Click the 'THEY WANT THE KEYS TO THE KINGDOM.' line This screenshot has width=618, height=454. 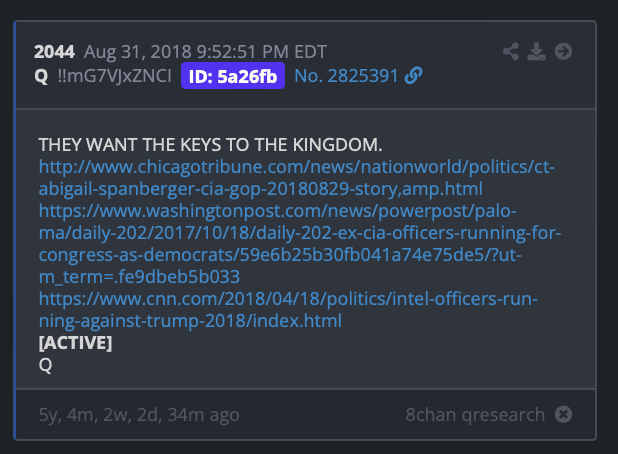210,145
